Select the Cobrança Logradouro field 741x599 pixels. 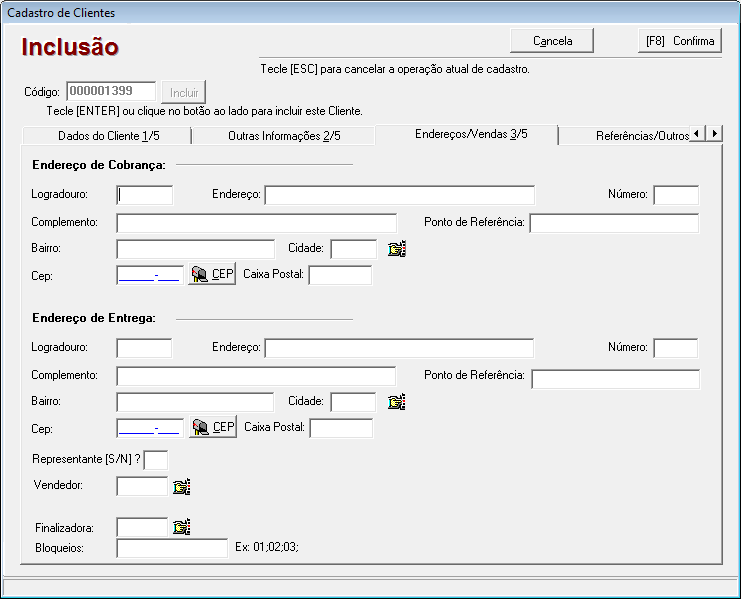coord(145,195)
